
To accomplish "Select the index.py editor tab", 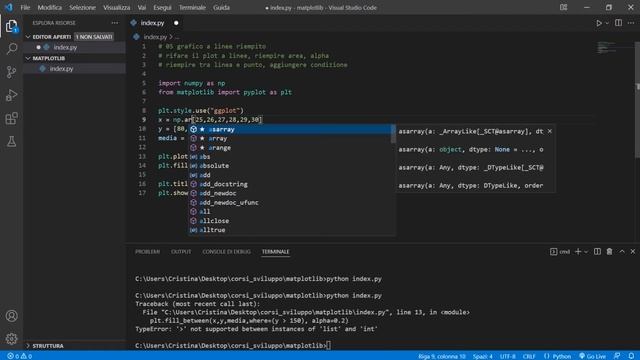I will click(x=155, y=23).
